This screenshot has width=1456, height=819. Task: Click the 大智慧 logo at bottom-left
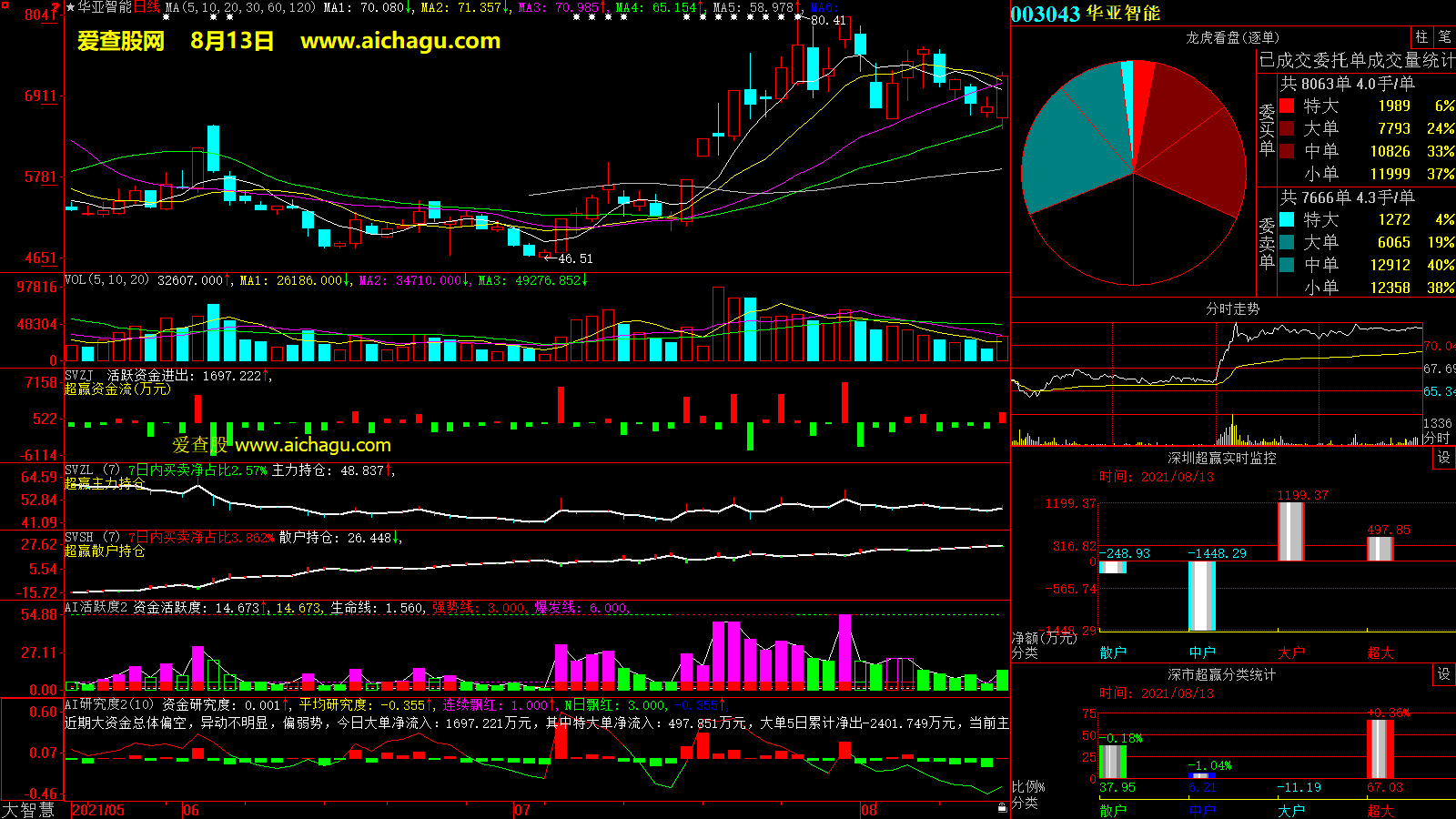pos(28,810)
